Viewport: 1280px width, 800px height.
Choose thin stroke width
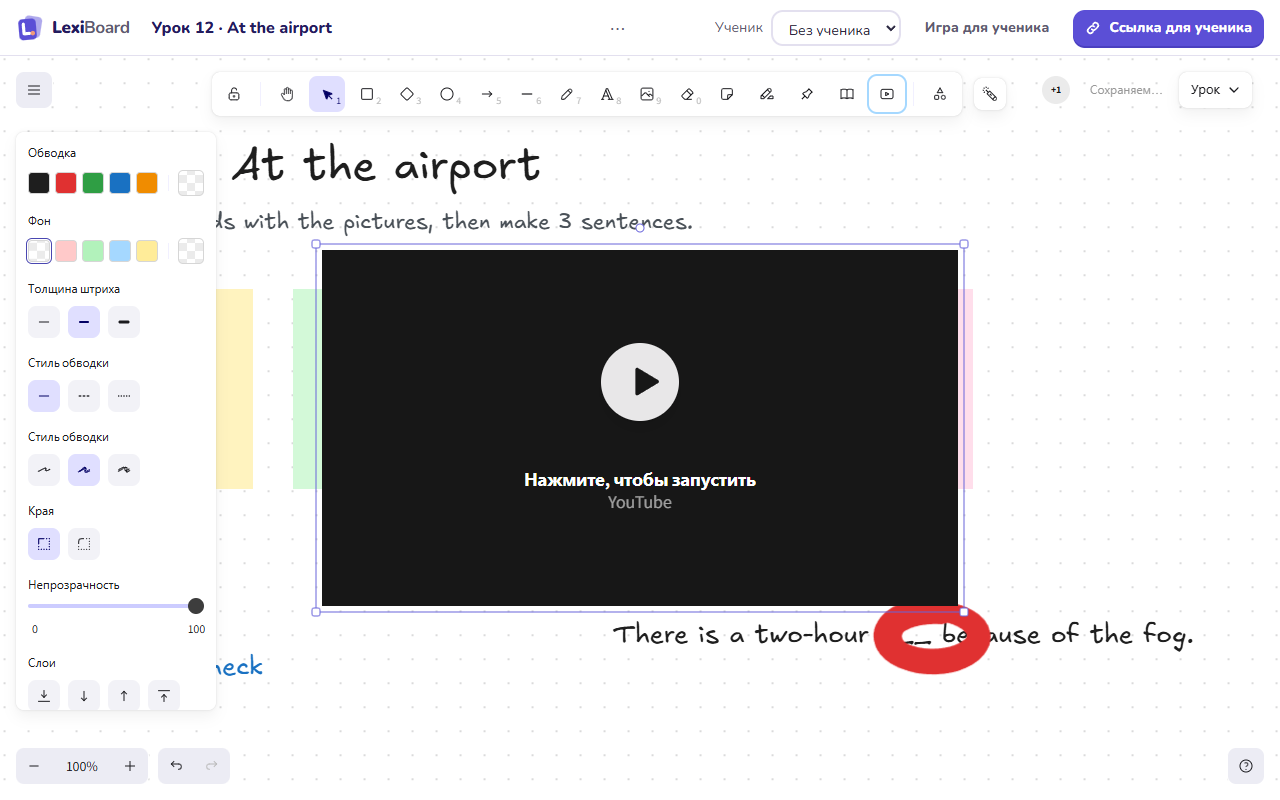[x=44, y=322]
